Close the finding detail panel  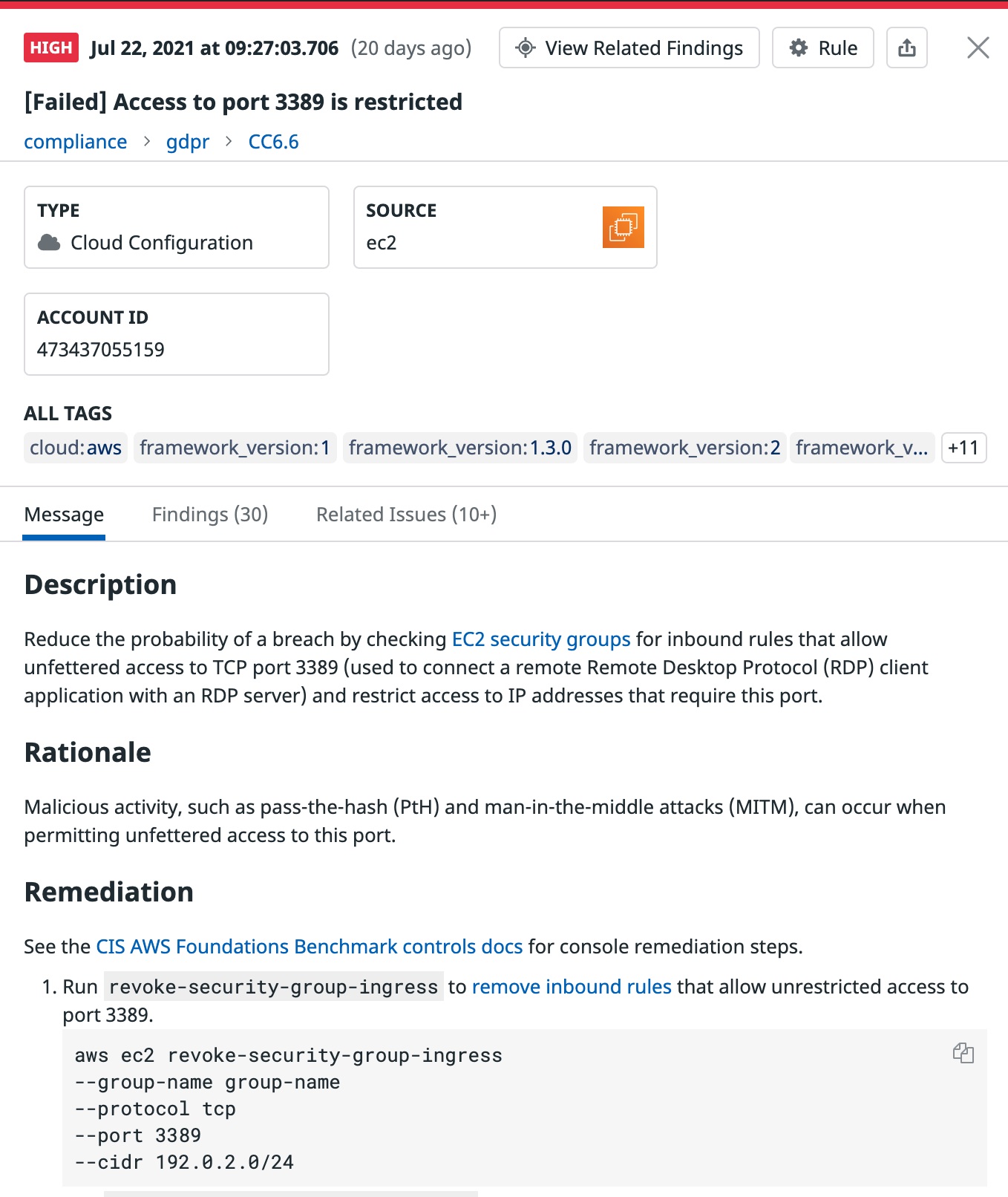[978, 48]
